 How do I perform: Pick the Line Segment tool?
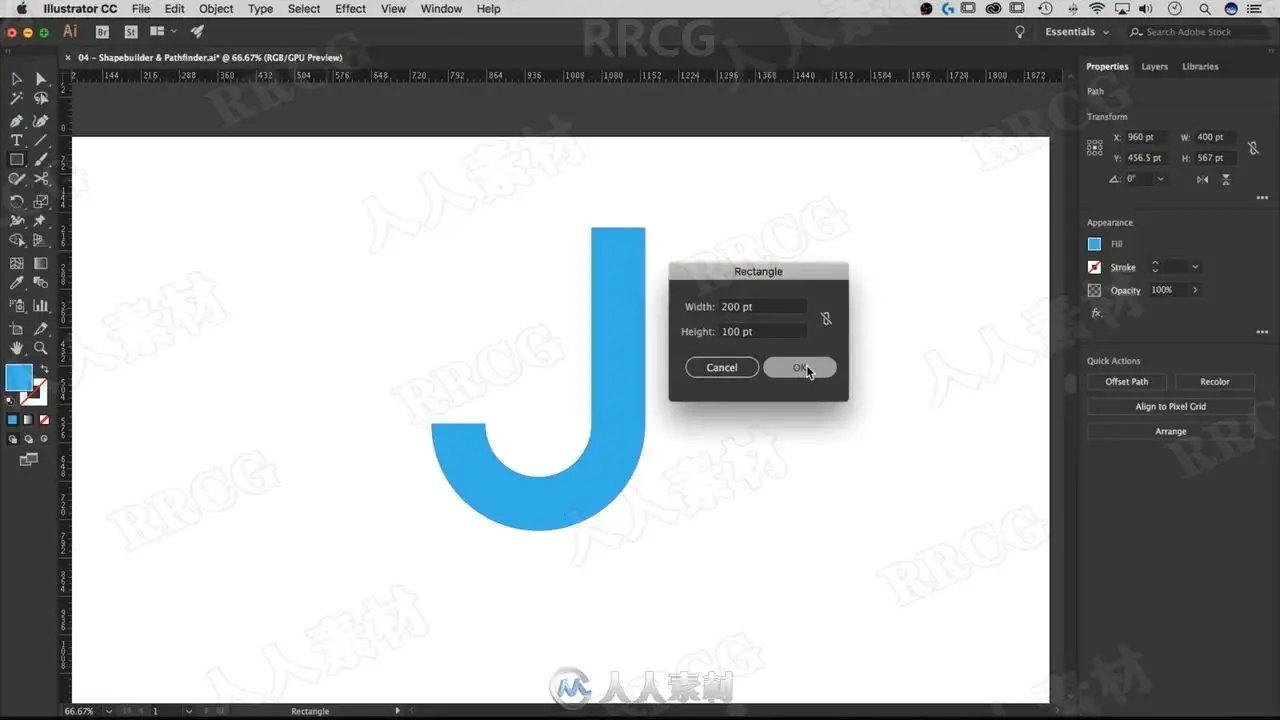(x=41, y=140)
